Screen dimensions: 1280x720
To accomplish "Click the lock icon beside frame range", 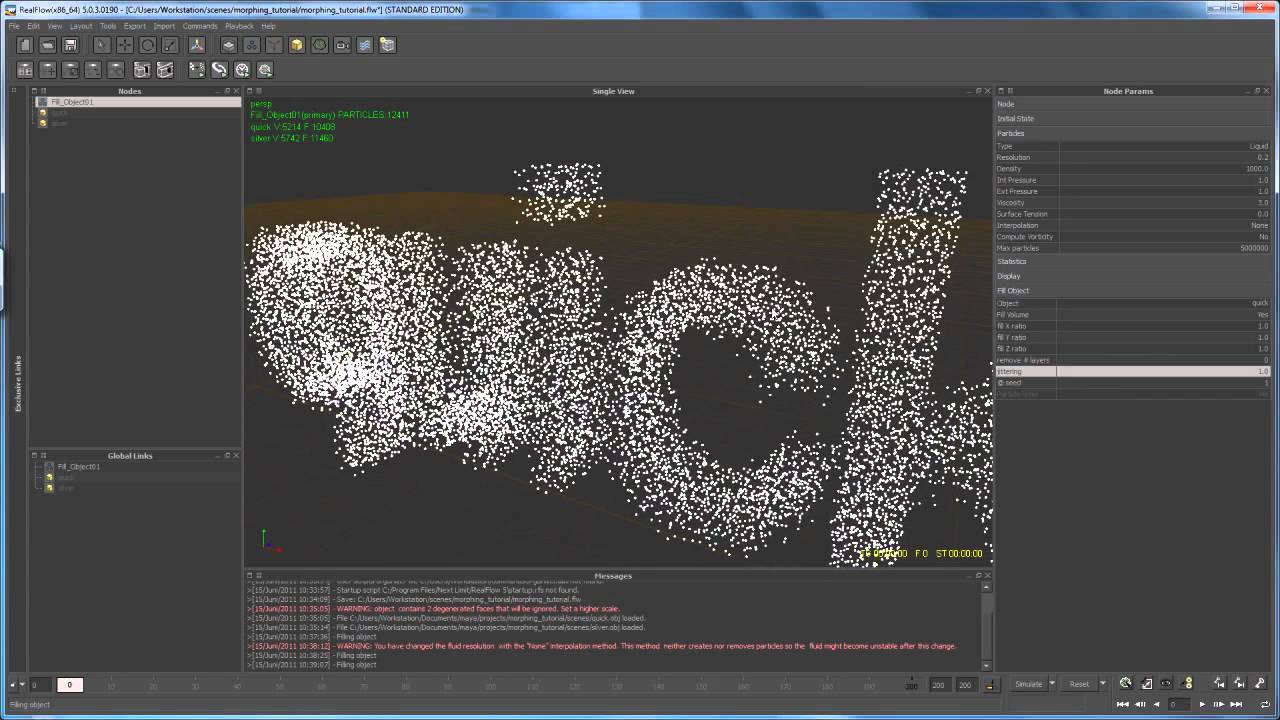I will tap(990, 685).
